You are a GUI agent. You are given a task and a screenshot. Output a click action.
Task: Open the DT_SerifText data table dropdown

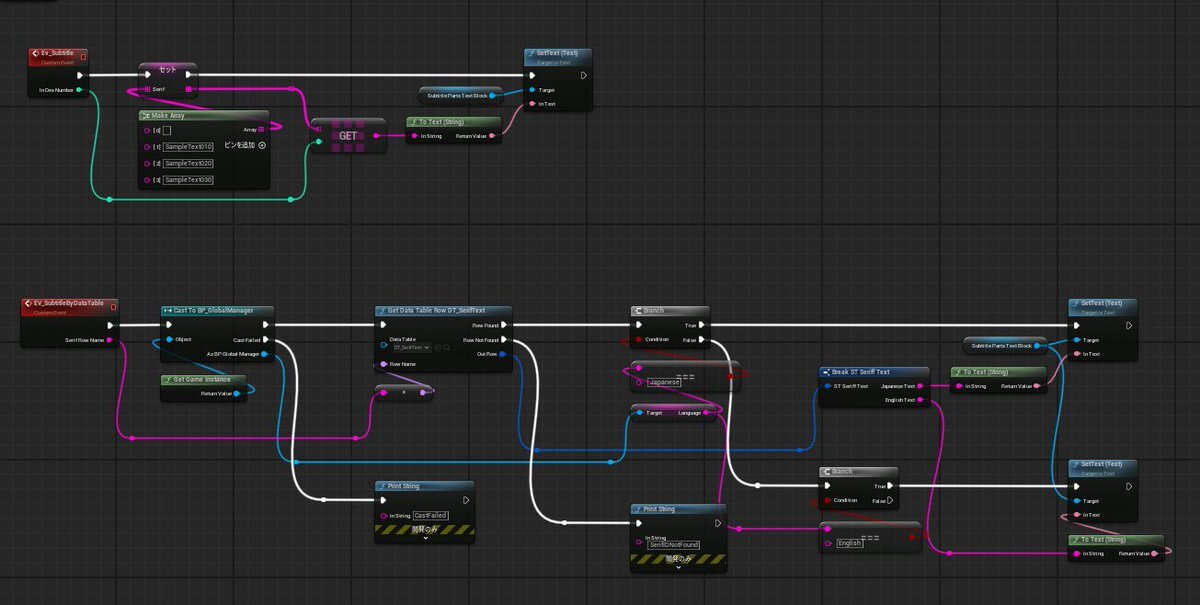click(410, 347)
